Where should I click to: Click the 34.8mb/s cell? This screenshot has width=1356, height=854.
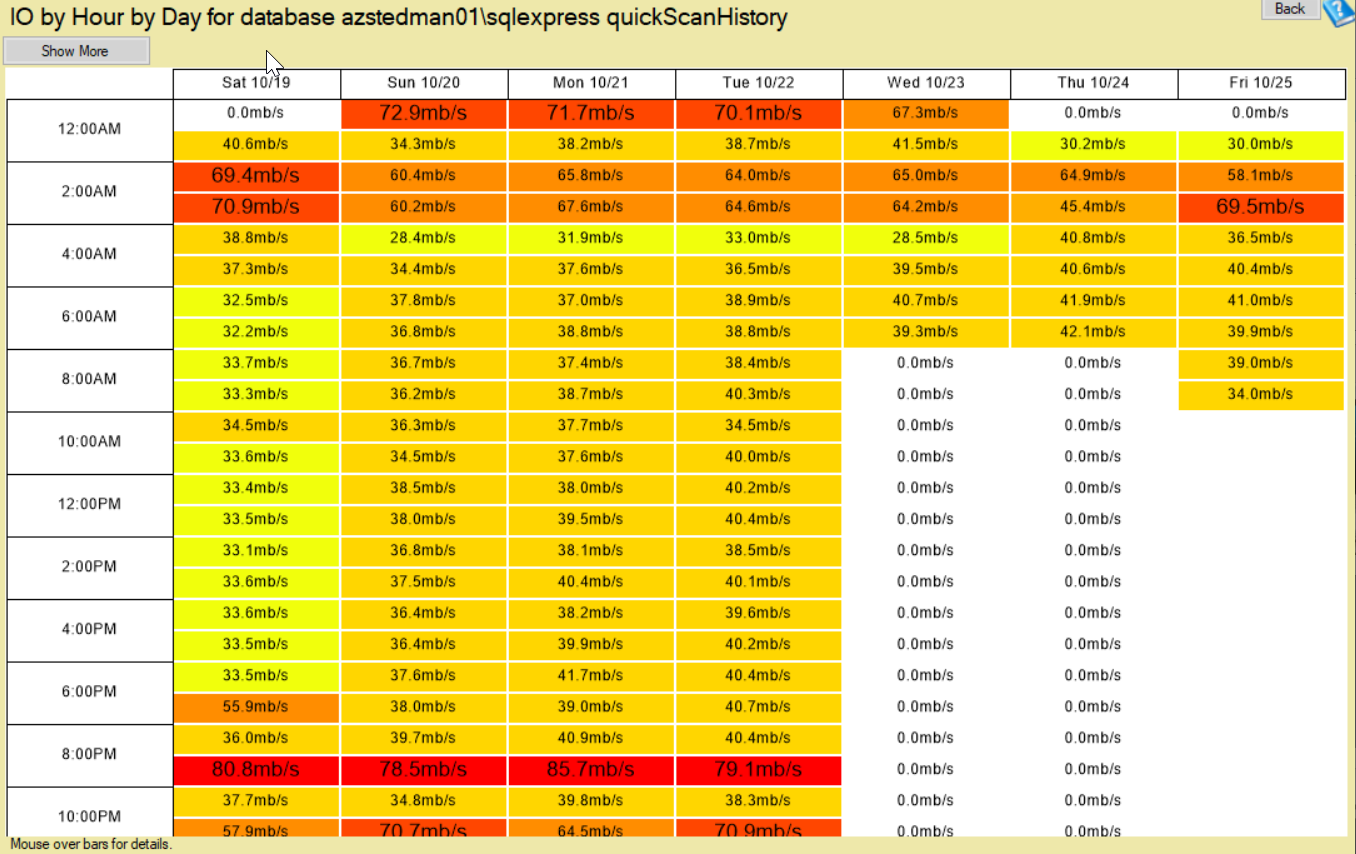click(x=424, y=801)
